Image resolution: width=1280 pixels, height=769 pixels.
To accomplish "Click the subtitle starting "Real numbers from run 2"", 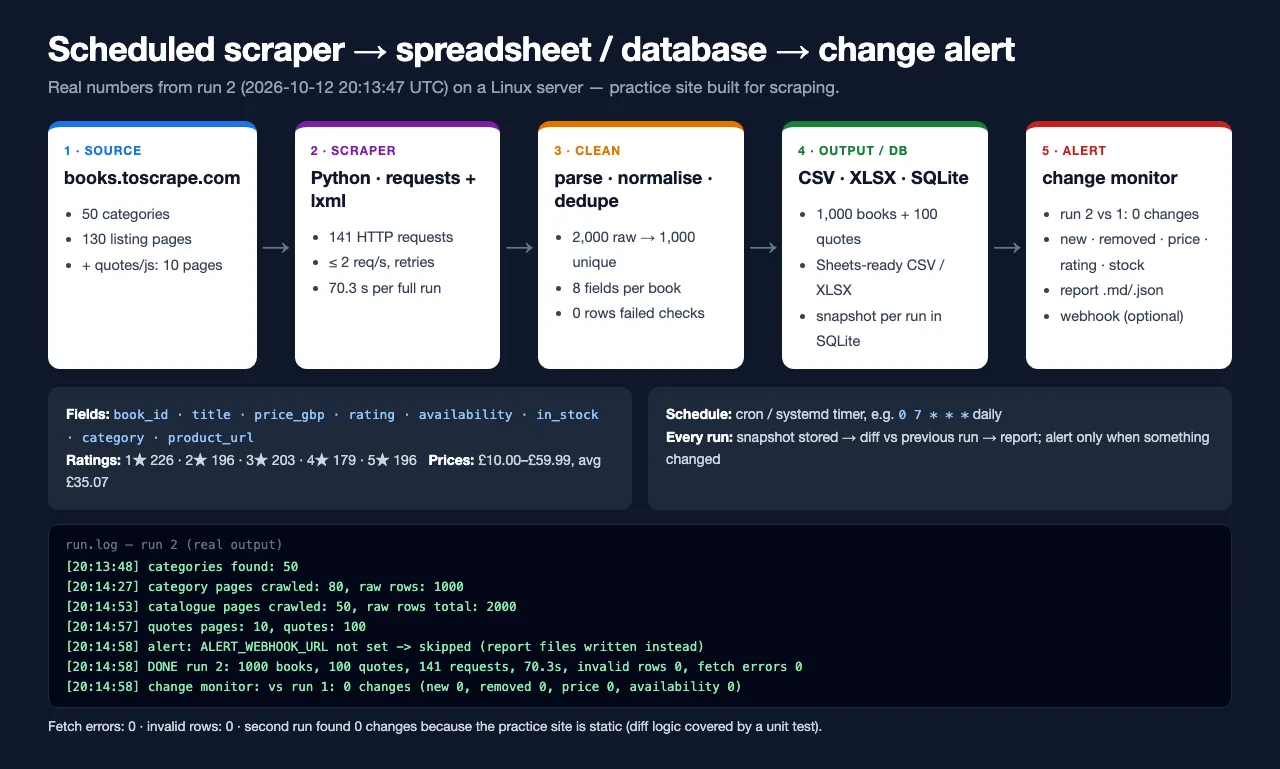I will (443, 87).
